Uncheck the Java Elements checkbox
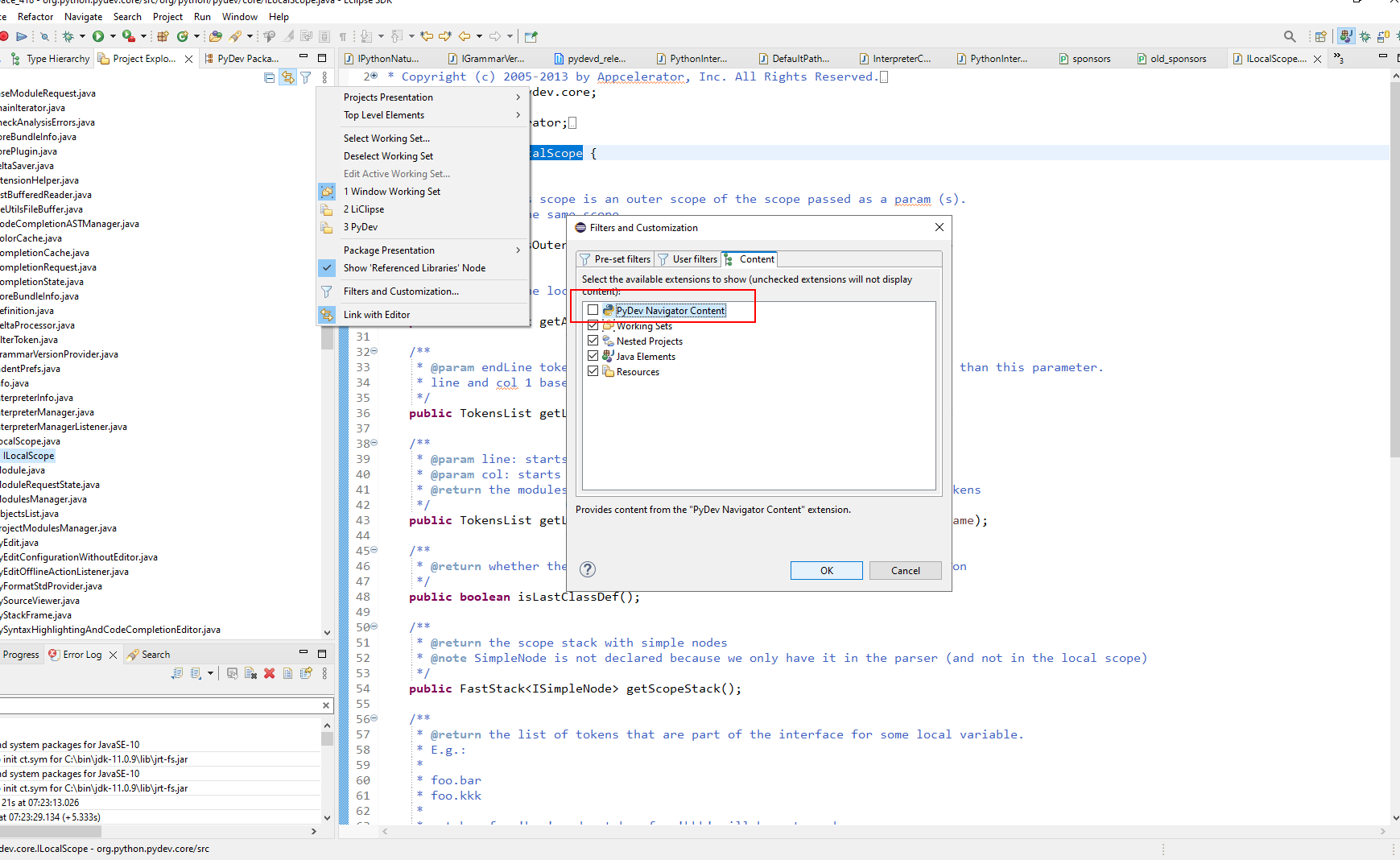 [x=593, y=356]
